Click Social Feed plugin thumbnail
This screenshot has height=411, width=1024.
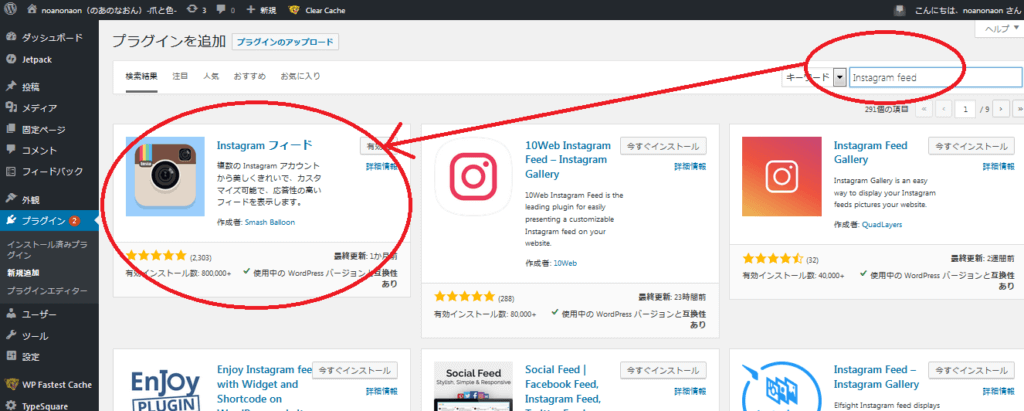coord(473,386)
